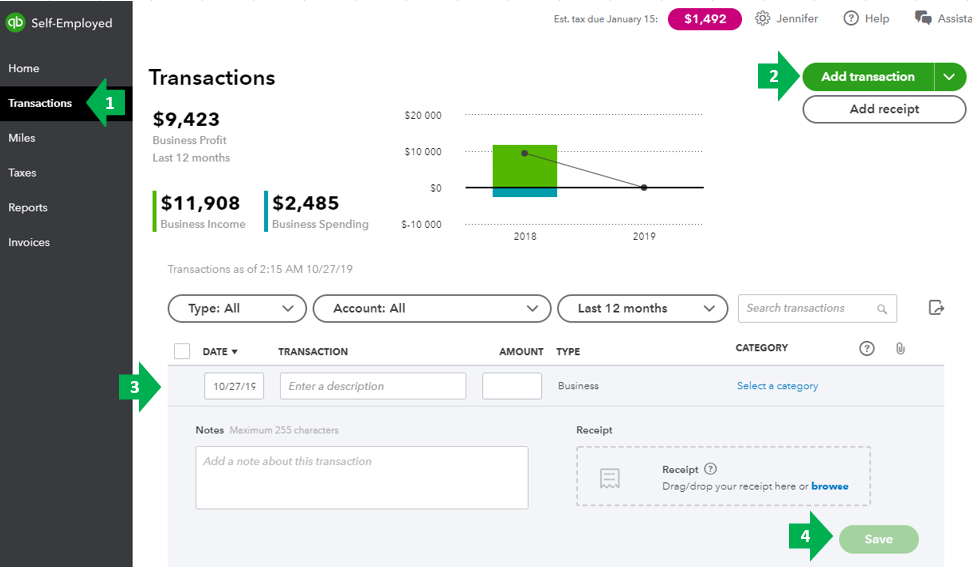Expand the Type: All filter dropdown

pos(237,309)
